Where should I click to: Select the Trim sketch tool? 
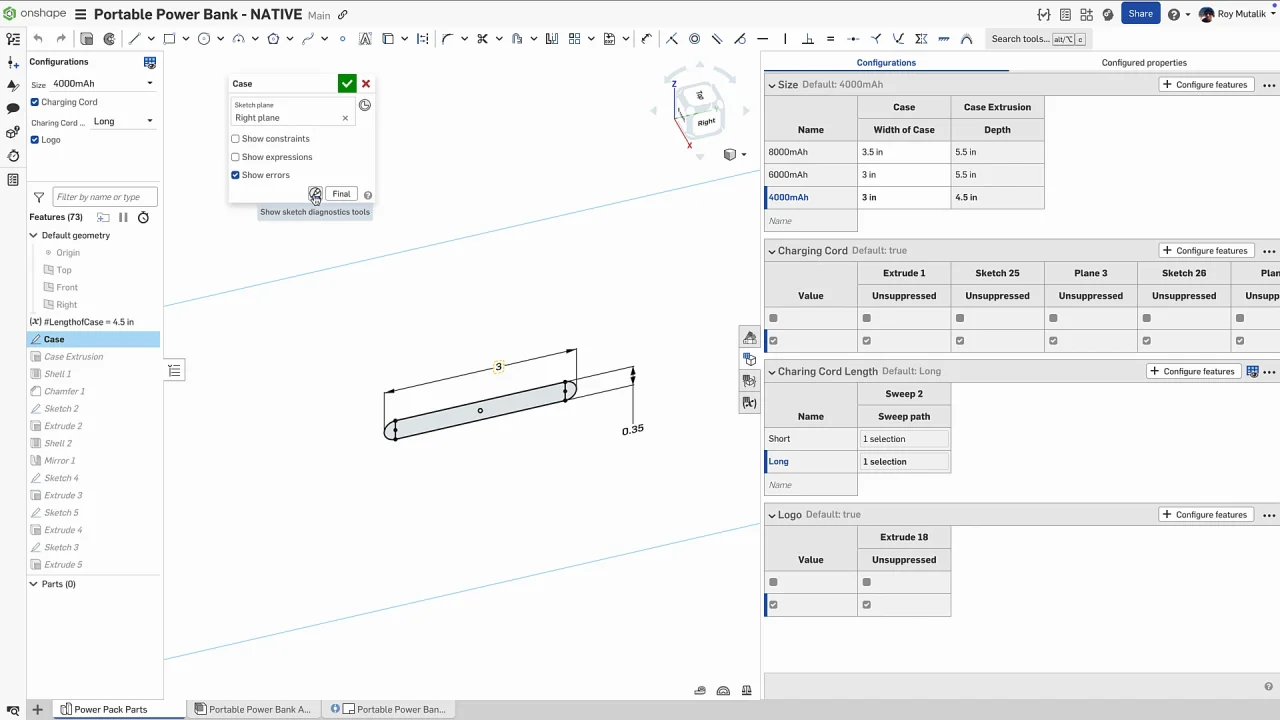(482, 39)
